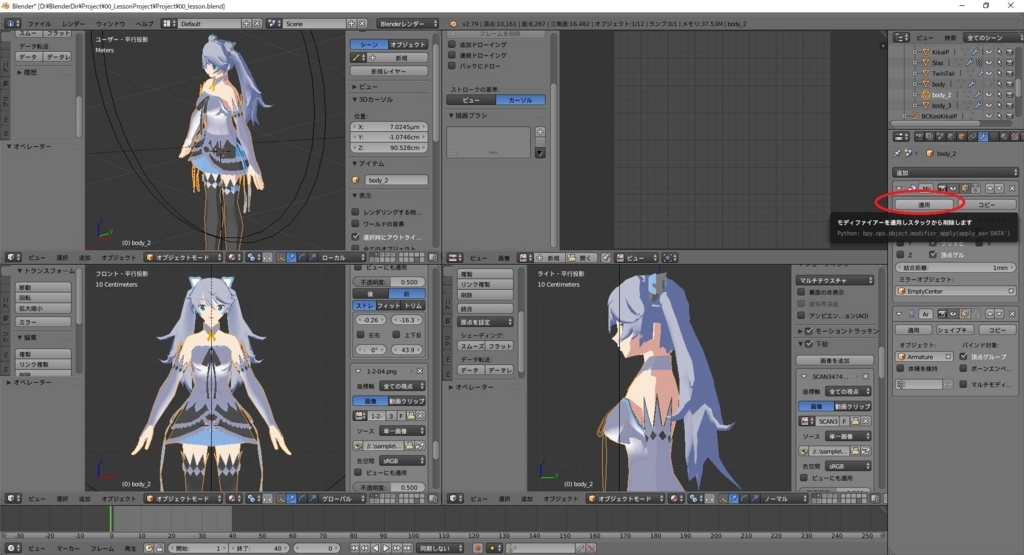Click the end frame 40 field
Screen dimensions: 1024x555
point(261,548)
